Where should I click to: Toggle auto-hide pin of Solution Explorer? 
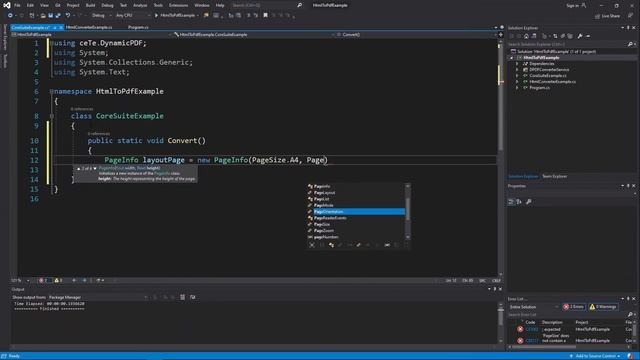coord(628,28)
